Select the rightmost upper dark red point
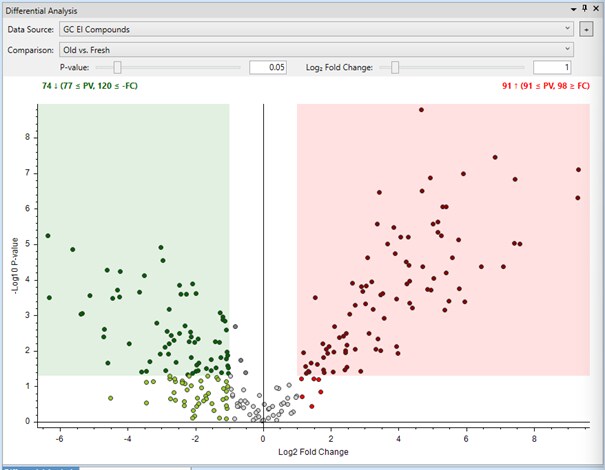 tap(578, 169)
